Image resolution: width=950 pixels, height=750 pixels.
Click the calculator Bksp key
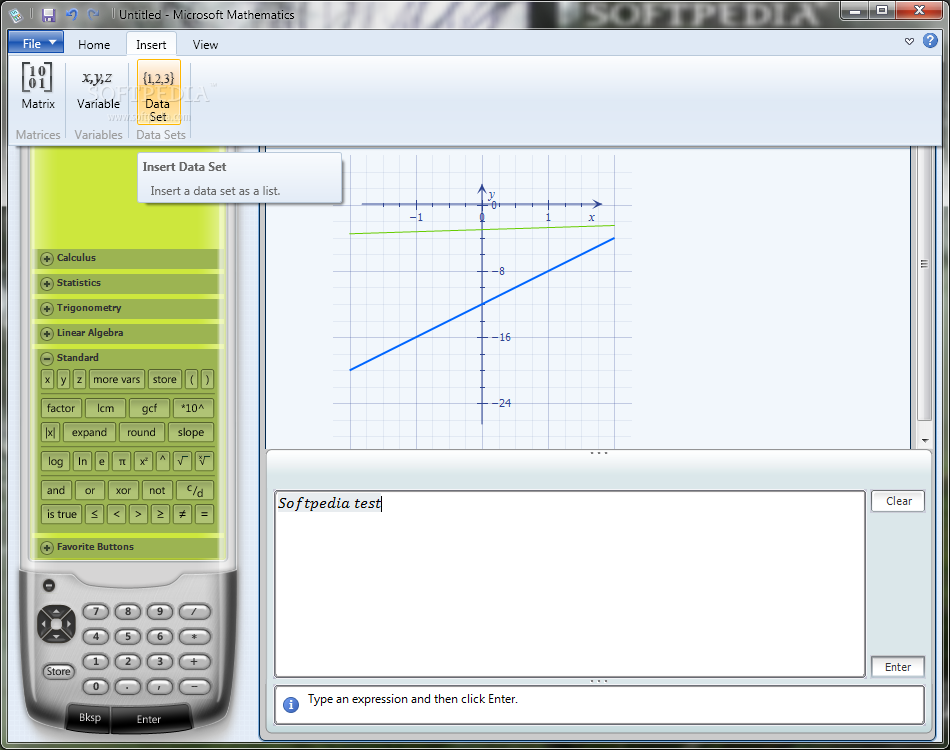(90, 717)
